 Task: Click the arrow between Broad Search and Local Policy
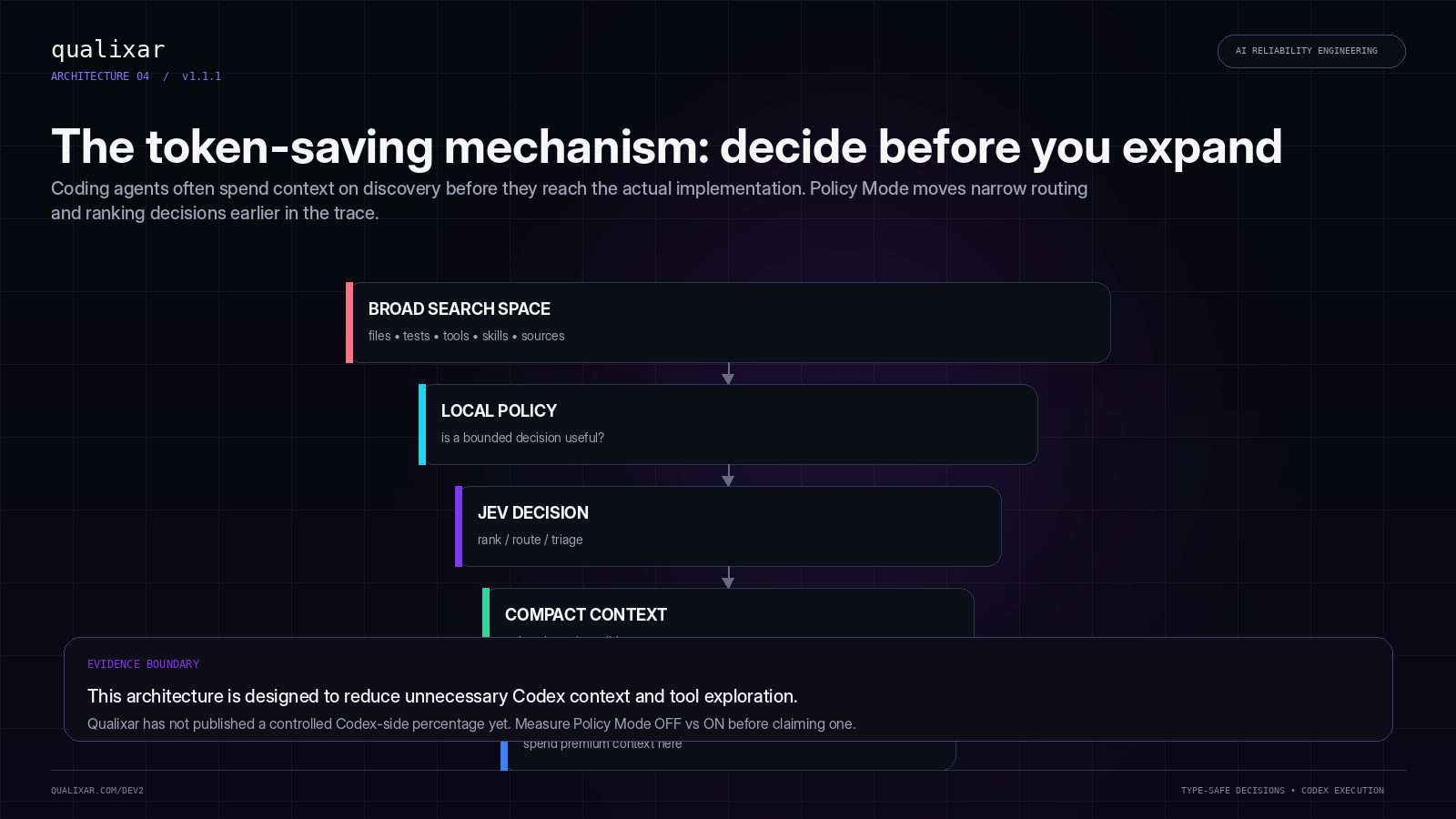728,374
